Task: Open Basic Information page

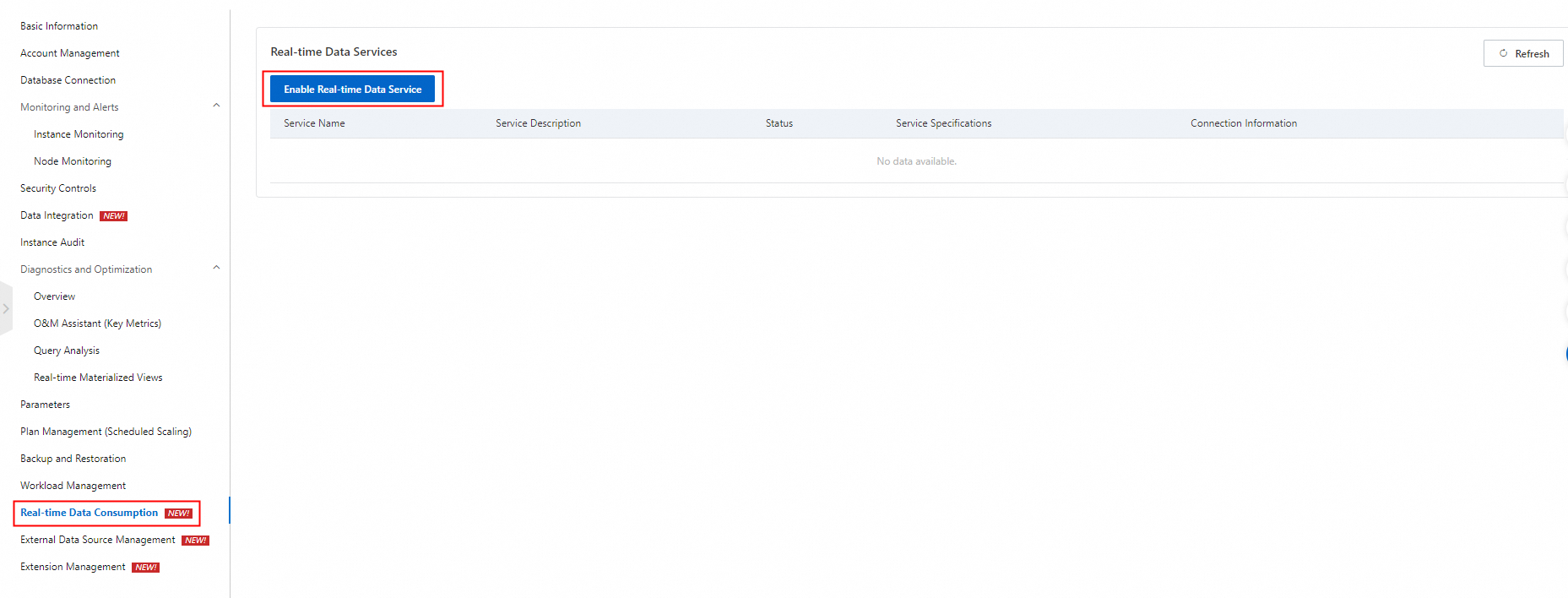Action: pos(59,26)
